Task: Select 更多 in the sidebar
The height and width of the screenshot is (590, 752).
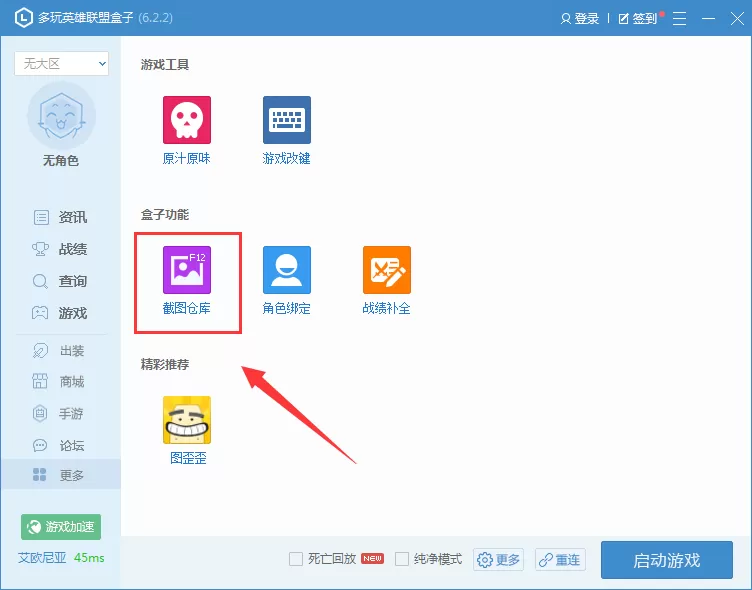Action: 60,474
